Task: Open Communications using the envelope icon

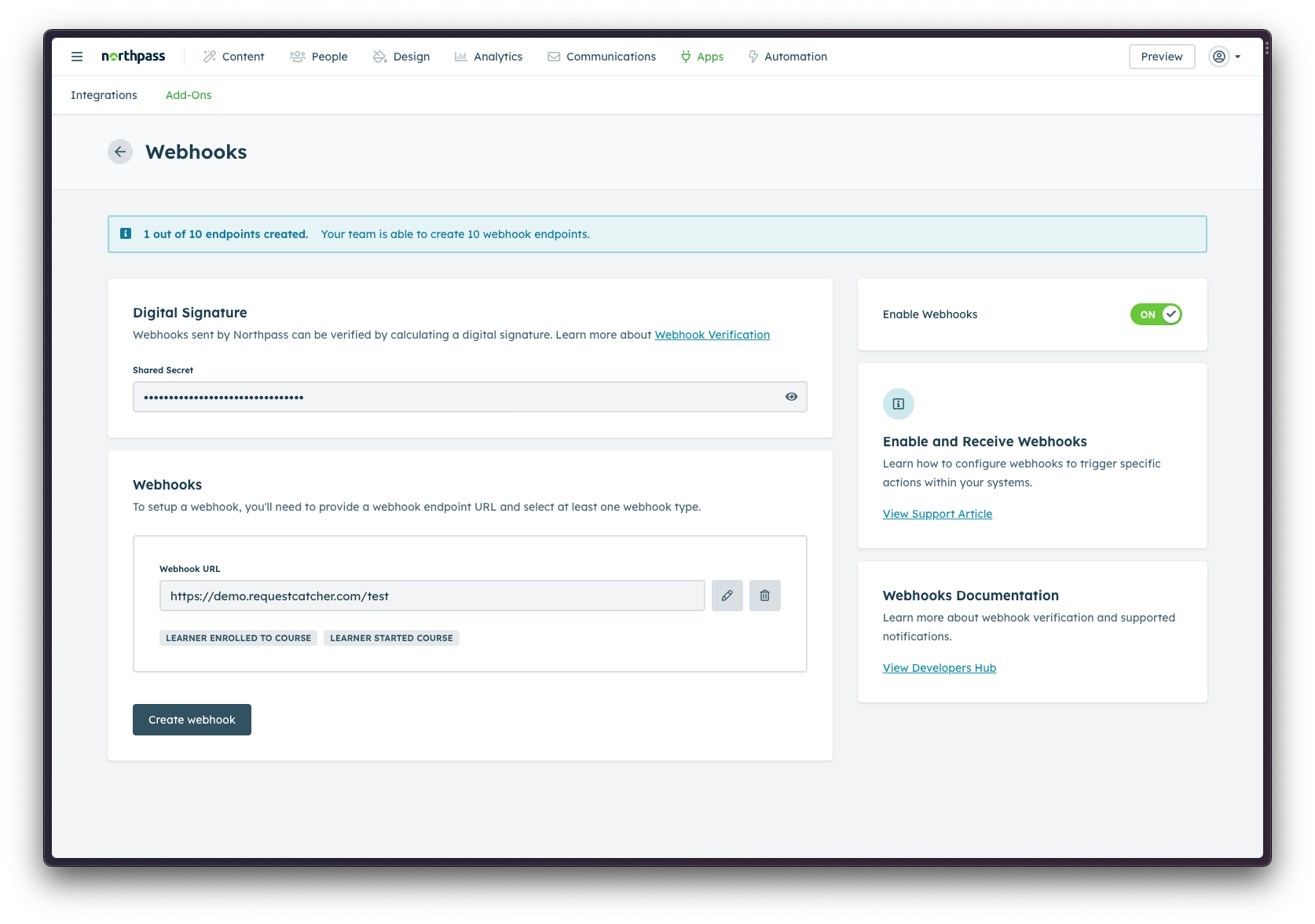Action: 553,56
